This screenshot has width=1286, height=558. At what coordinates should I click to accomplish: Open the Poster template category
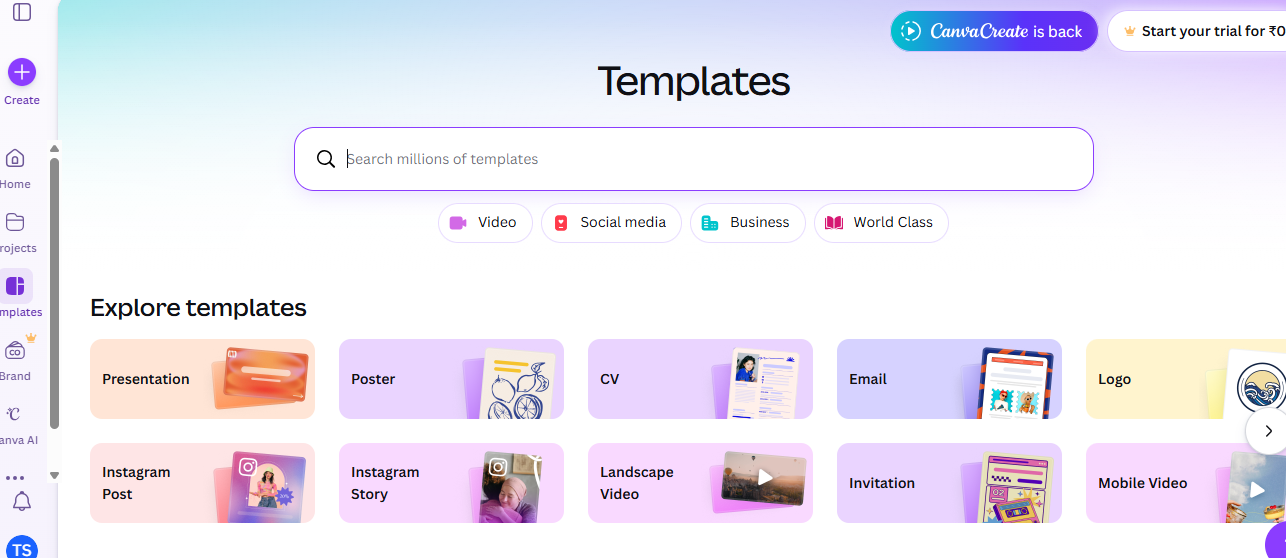coord(451,379)
